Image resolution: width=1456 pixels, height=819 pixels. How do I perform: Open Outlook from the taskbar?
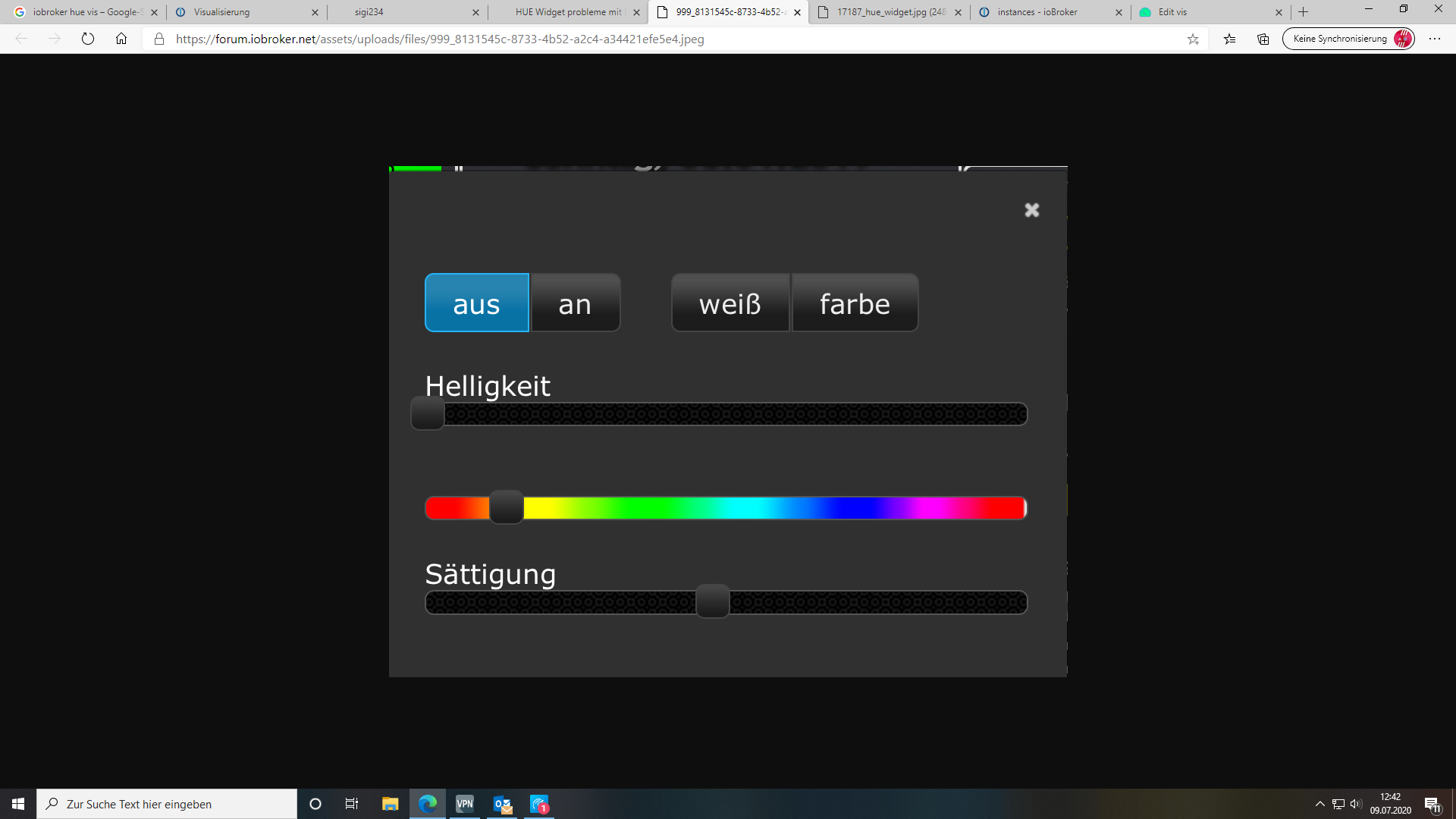tap(502, 804)
